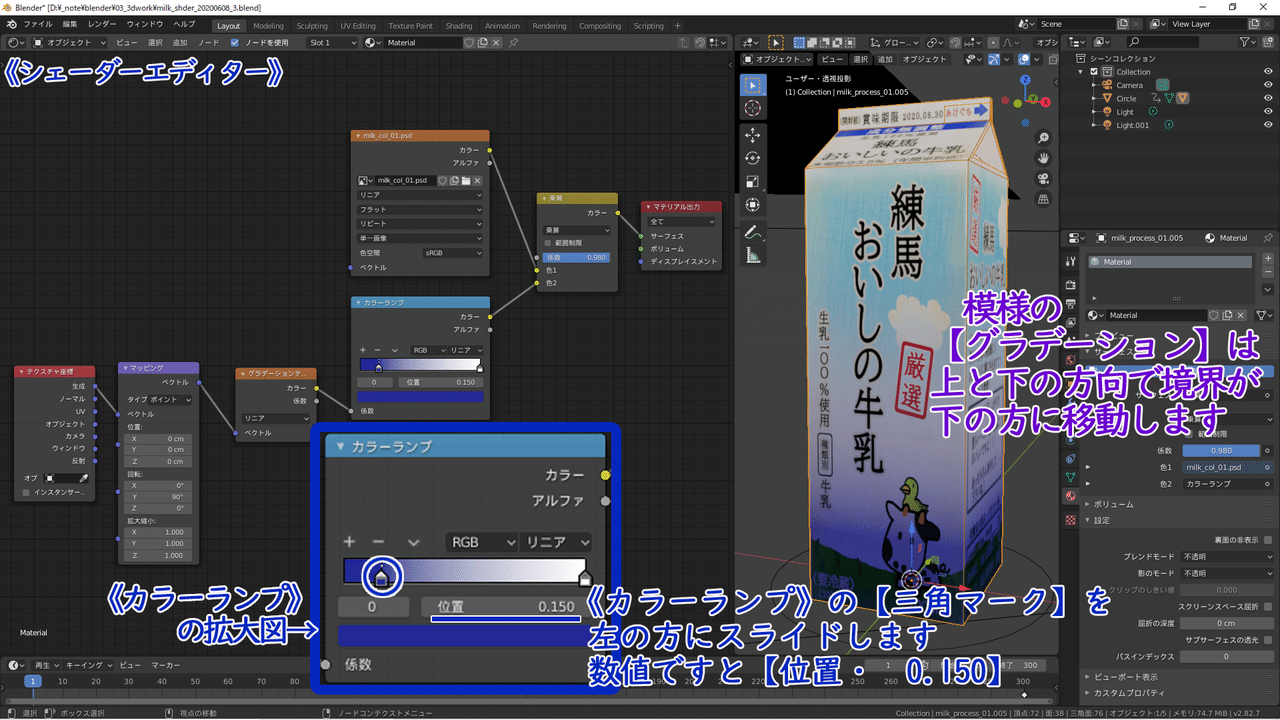Open the Texture properties checker tab icon
This screenshot has width=1280, height=720.
click(1071, 520)
